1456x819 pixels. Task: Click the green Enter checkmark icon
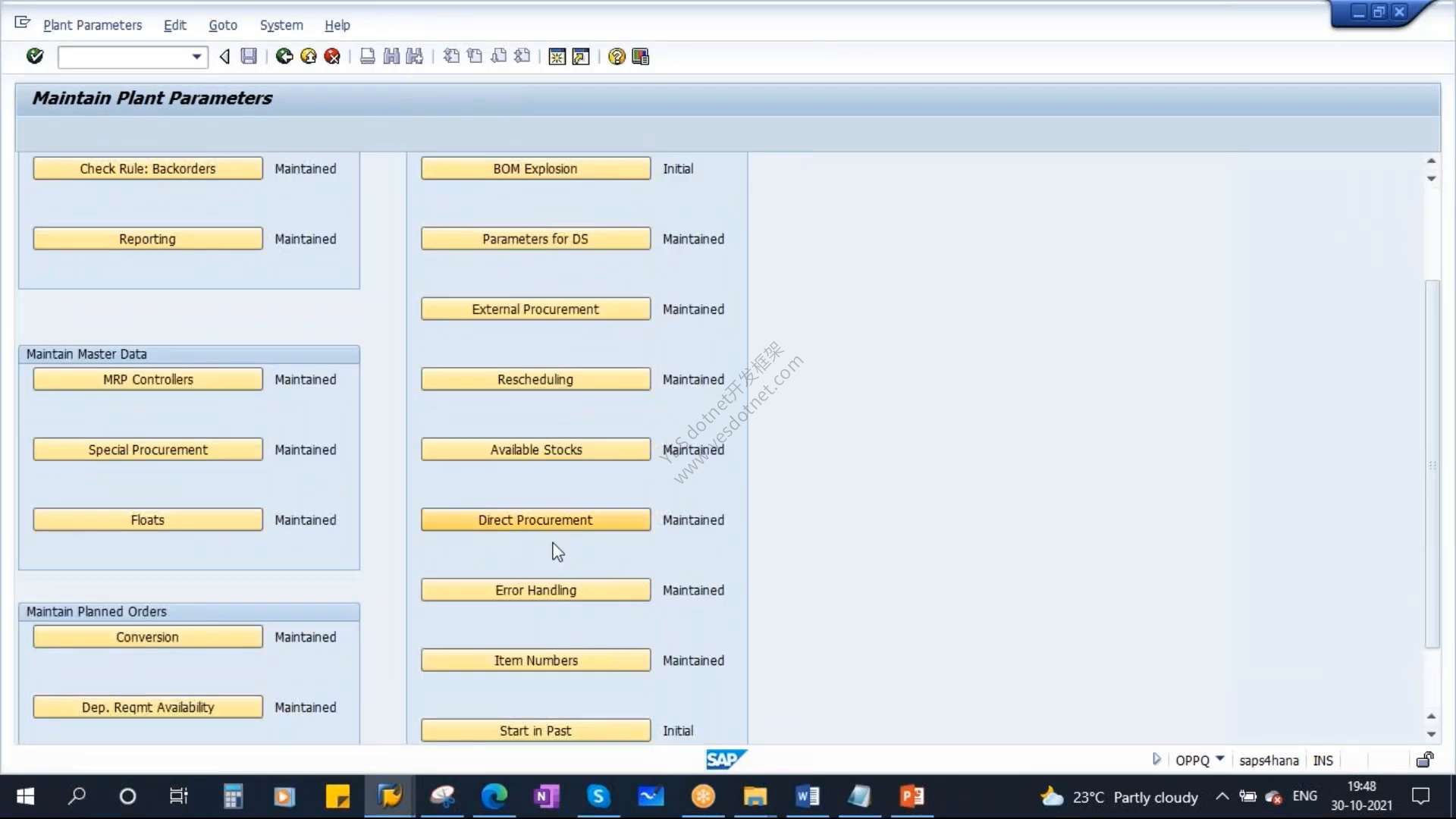click(x=35, y=56)
